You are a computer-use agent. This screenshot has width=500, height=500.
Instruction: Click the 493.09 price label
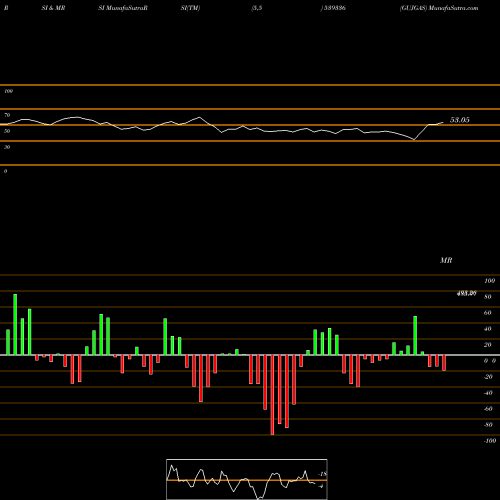466,294
